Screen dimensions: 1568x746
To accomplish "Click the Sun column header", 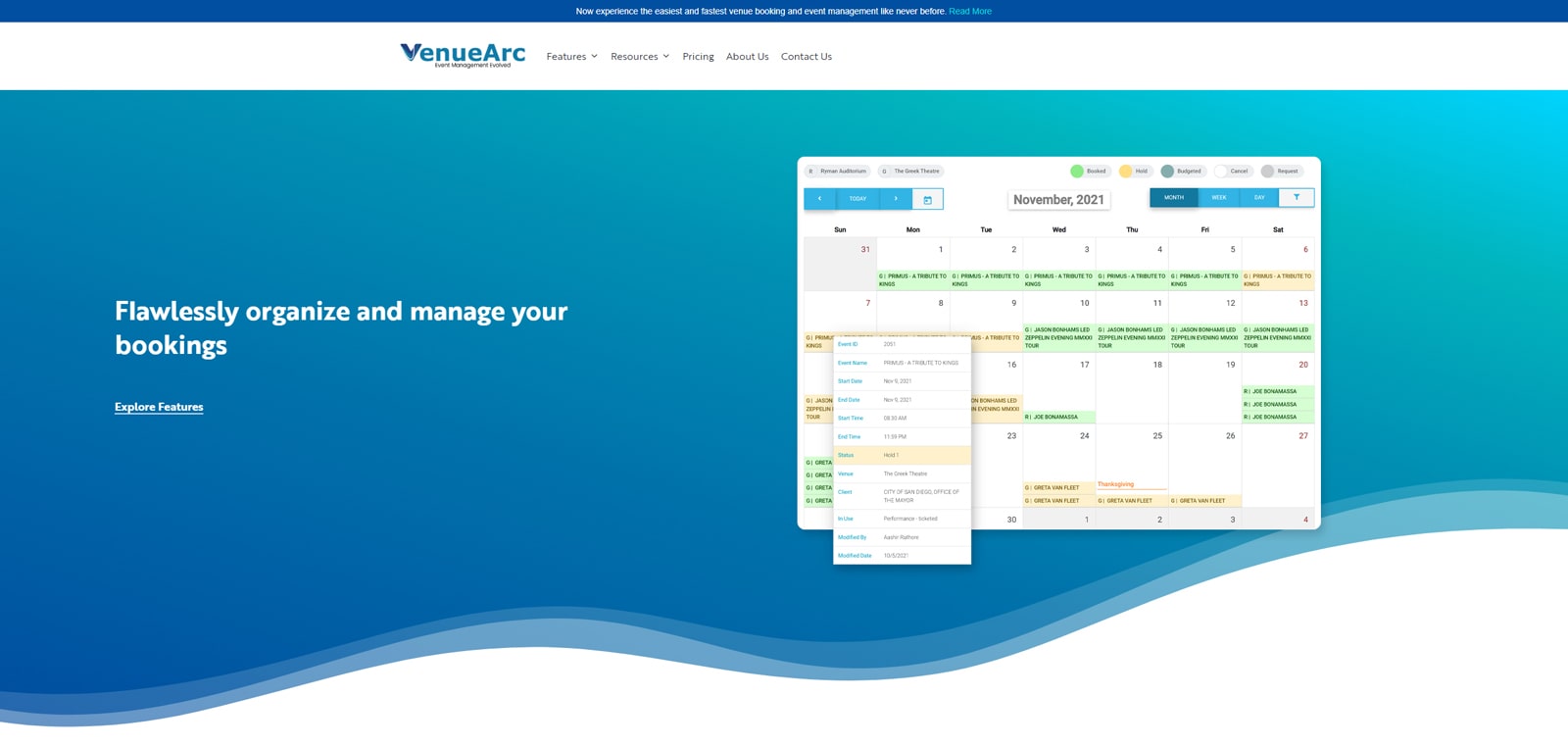I will point(840,229).
